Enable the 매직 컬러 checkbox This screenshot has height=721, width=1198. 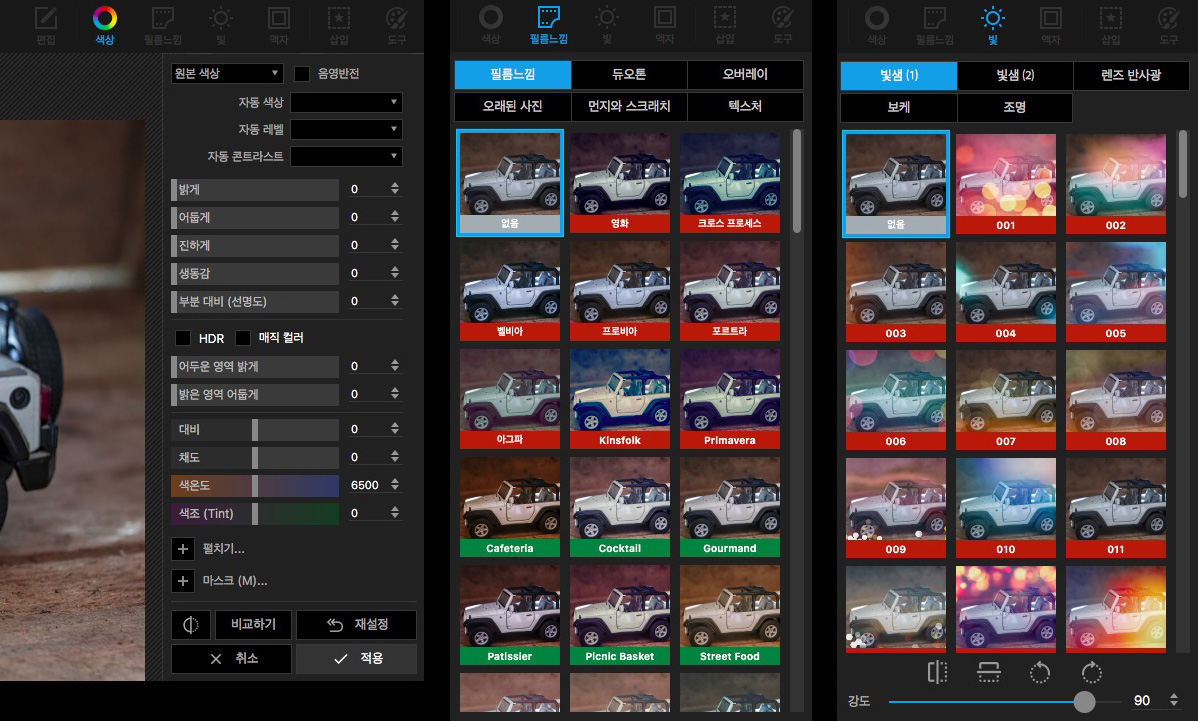[243, 338]
